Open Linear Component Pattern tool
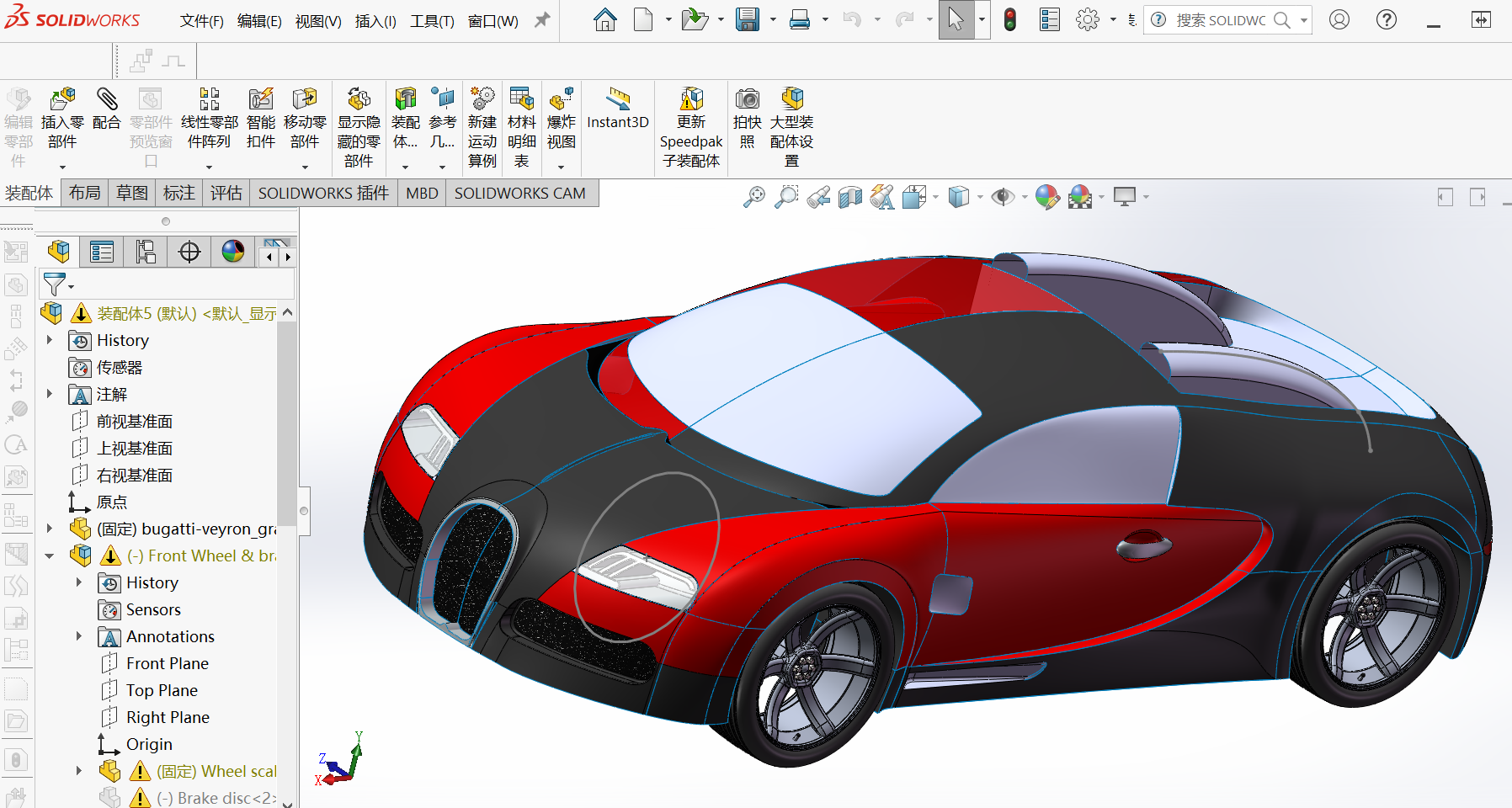 click(210, 120)
